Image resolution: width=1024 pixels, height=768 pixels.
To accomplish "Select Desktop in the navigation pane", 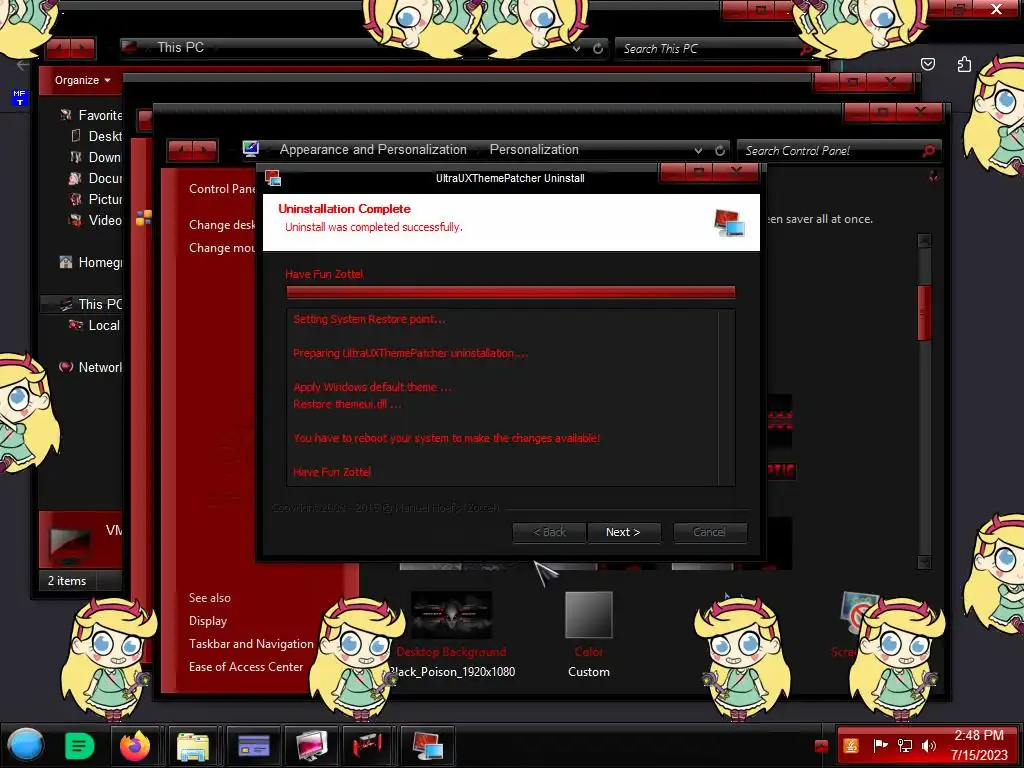I will [x=97, y=136].
